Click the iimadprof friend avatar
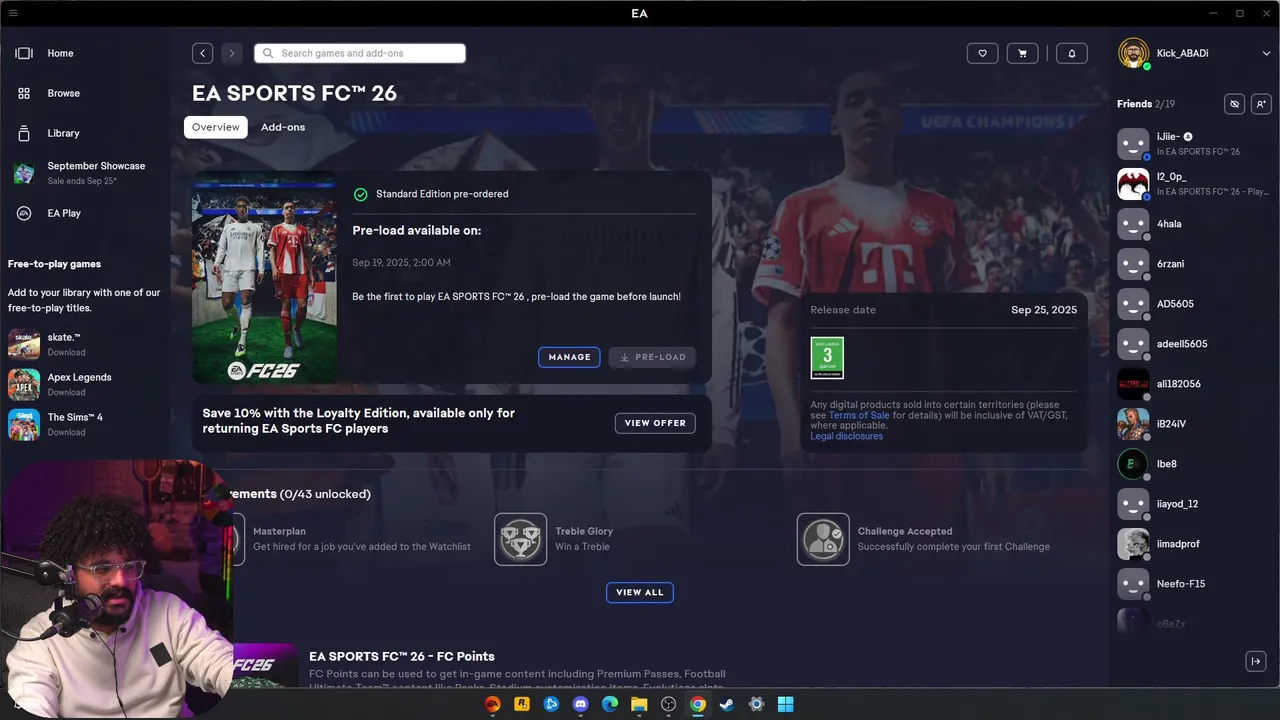This screenshot has height=720, width=1280. (1133, 544)
